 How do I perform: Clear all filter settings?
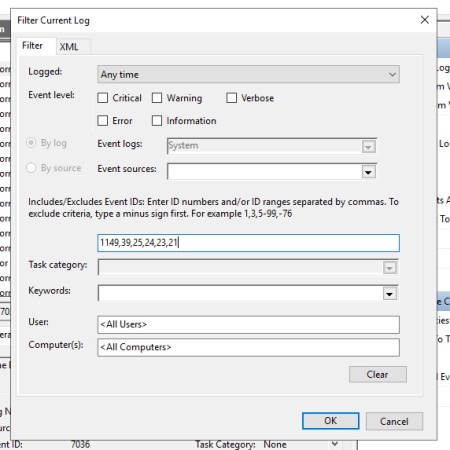tap(378, 374)
